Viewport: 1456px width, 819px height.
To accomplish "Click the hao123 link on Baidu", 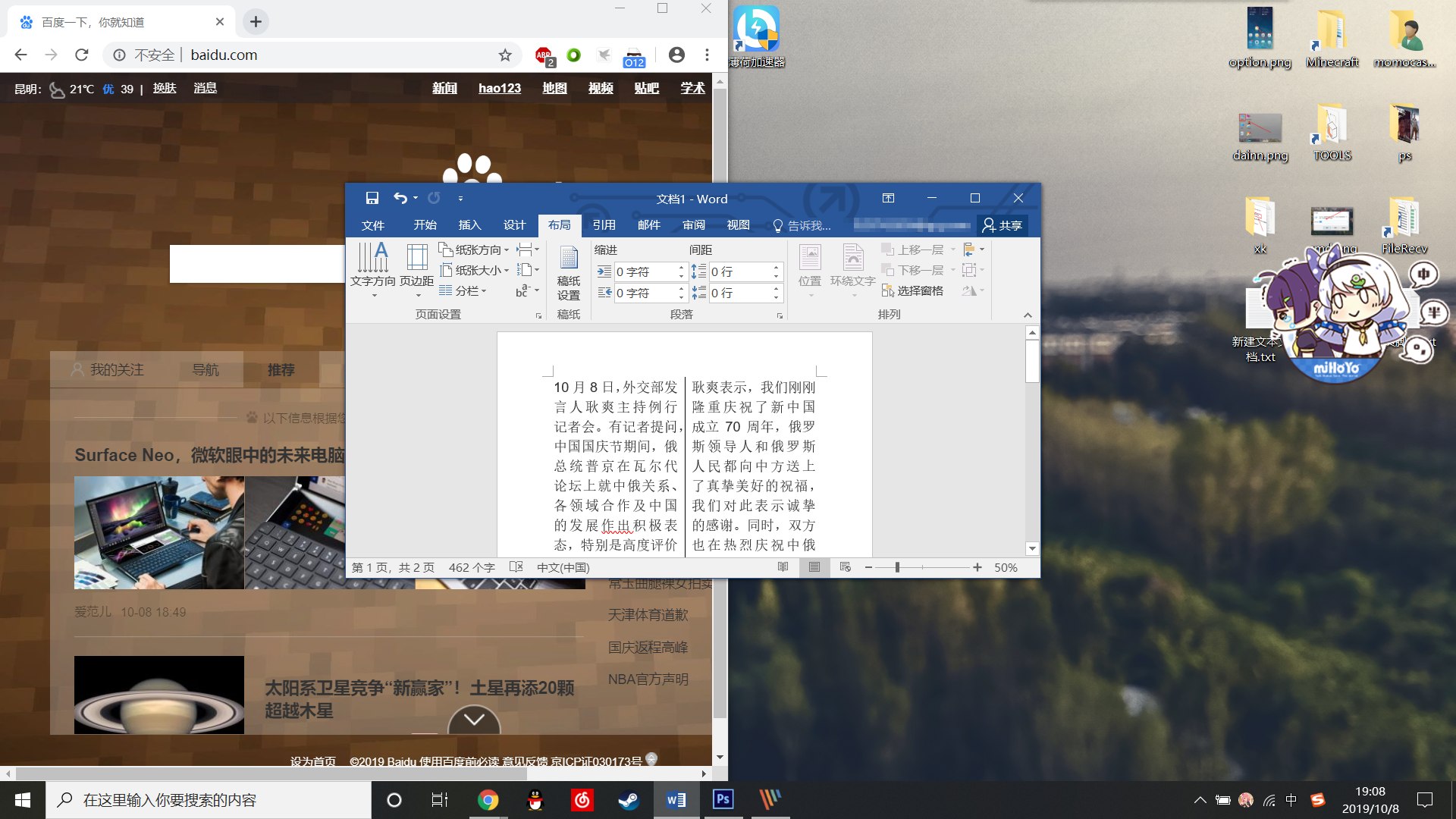I will click(499, 88).
